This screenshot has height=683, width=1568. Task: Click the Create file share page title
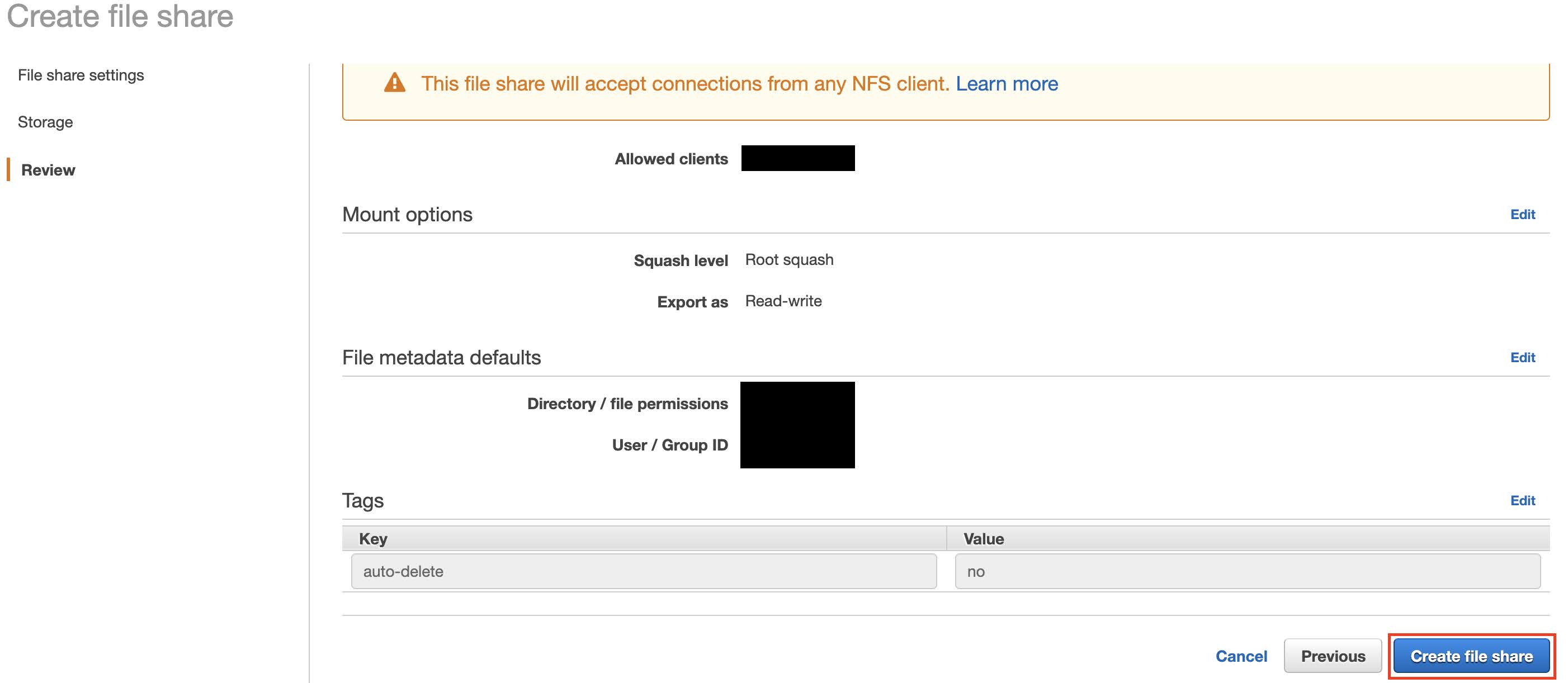[x=120, y=15]
